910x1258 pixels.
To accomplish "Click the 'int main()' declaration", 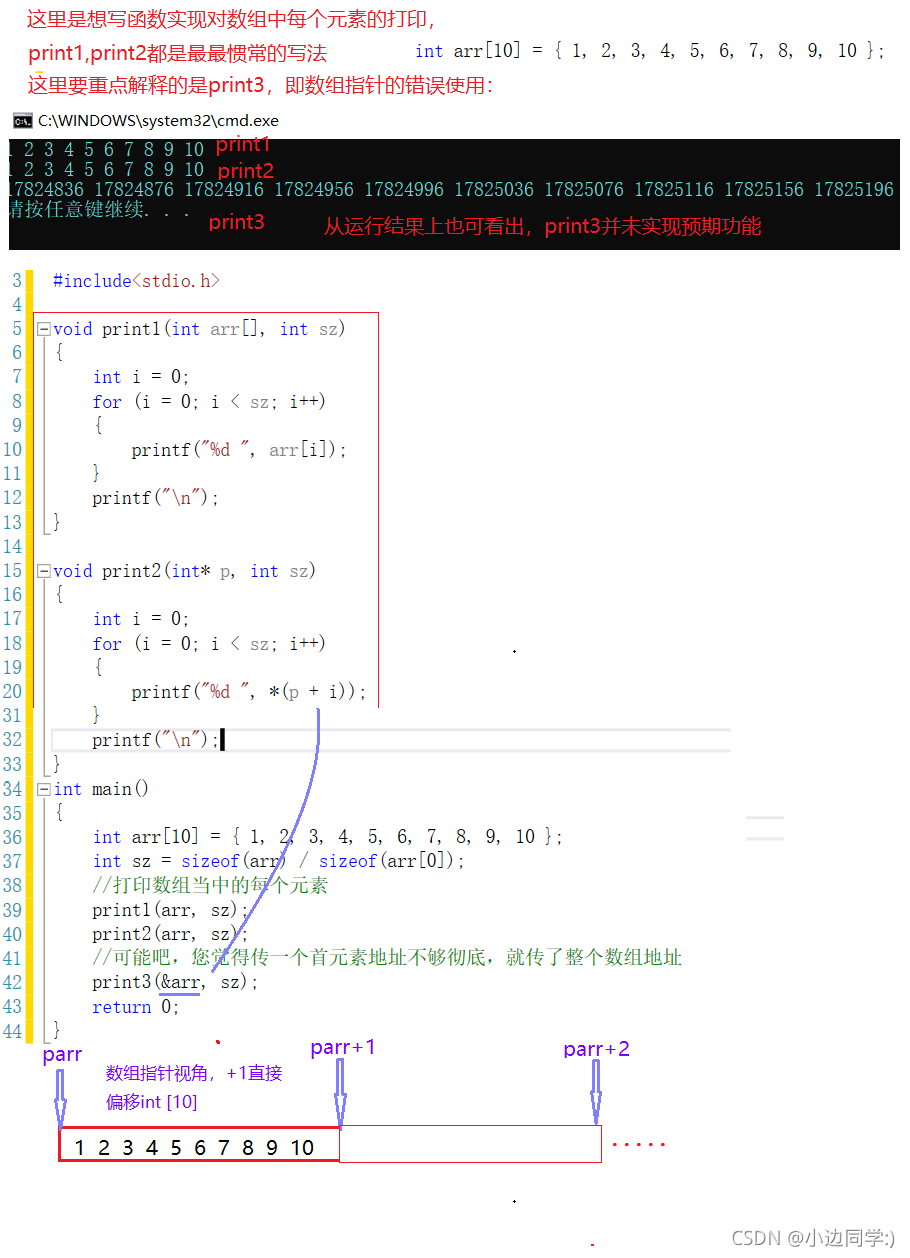I will tap(101, 789).
